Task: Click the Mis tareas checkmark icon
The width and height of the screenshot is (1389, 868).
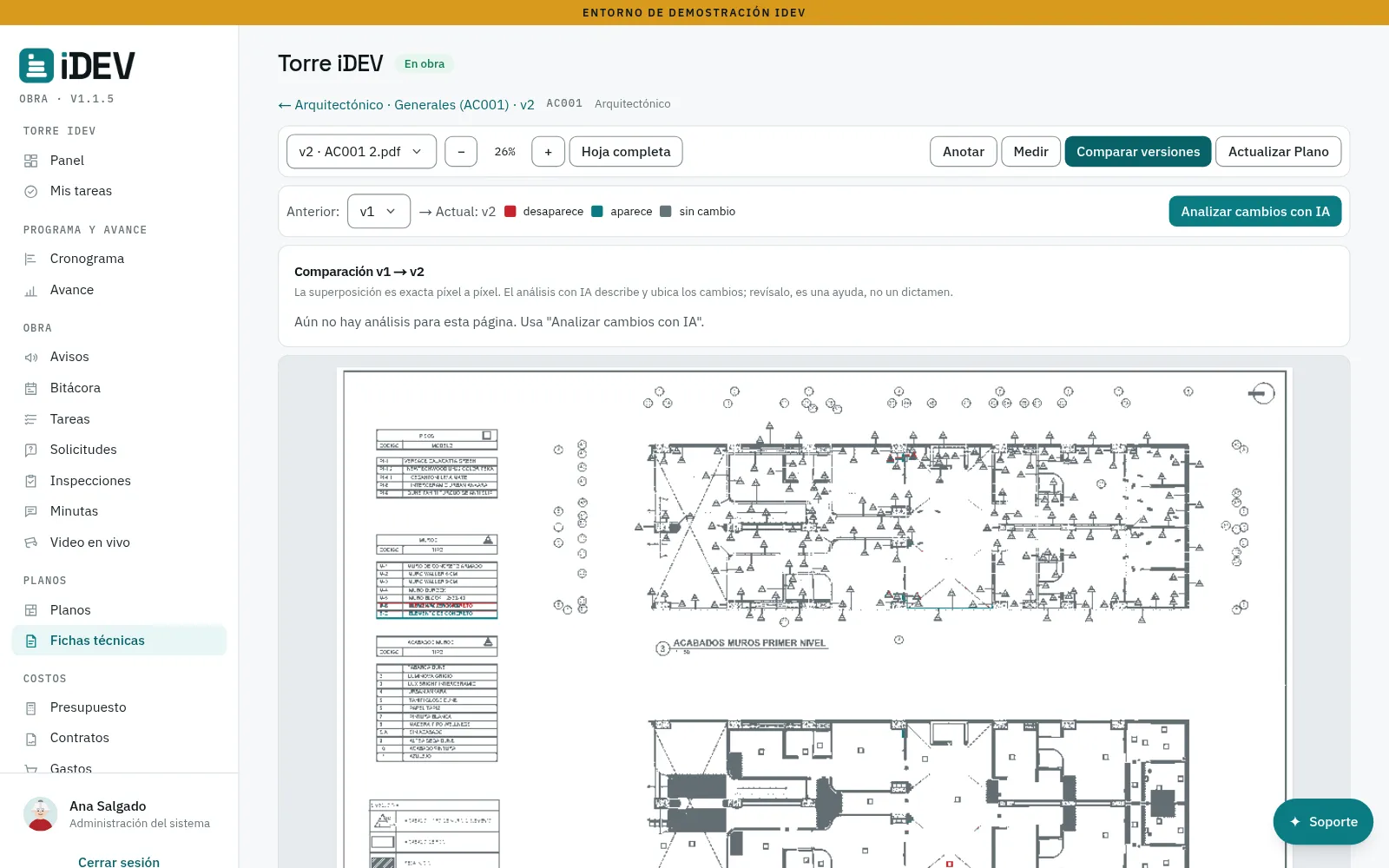Action: [x=31, y=191]
